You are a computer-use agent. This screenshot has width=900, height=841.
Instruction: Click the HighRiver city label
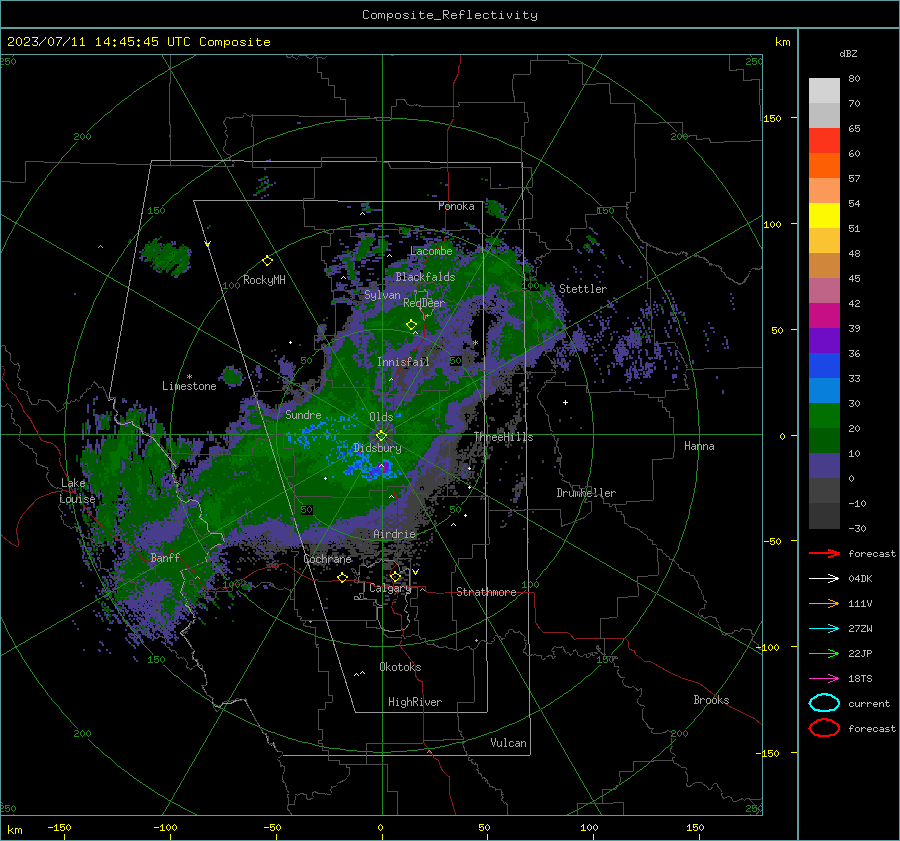point(415,702)
